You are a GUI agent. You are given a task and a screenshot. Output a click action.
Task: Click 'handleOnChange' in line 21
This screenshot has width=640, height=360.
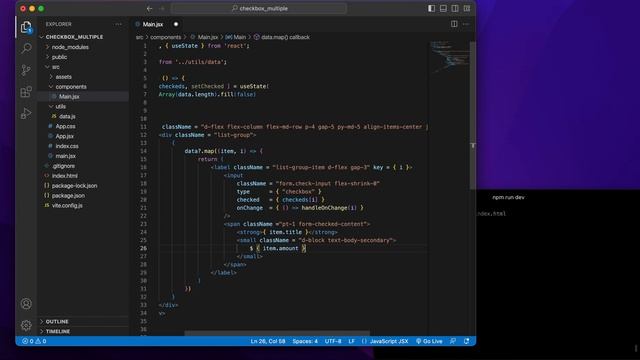point(324,208)
